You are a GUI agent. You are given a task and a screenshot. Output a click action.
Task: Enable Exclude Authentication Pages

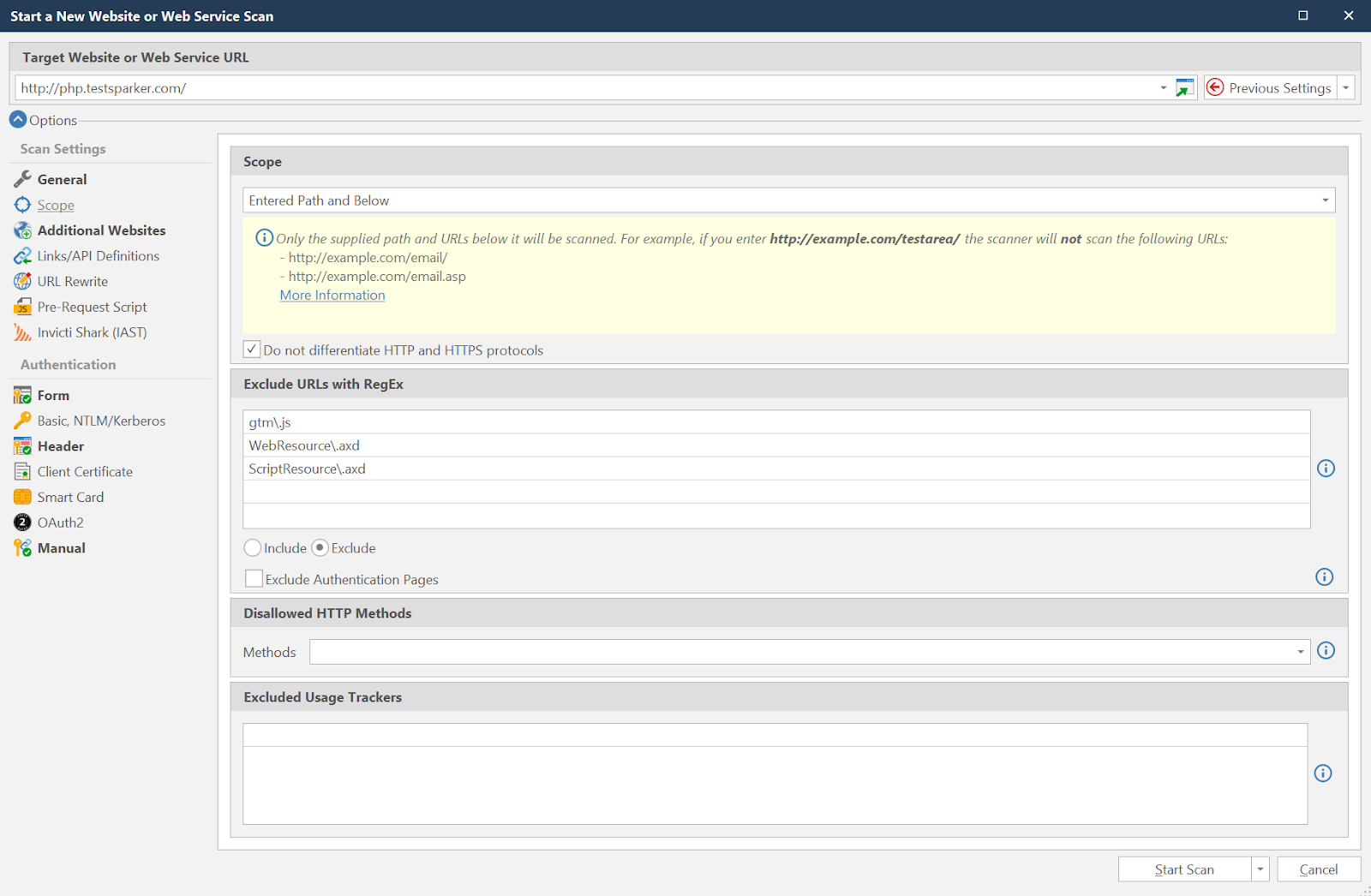pos(253,578)
